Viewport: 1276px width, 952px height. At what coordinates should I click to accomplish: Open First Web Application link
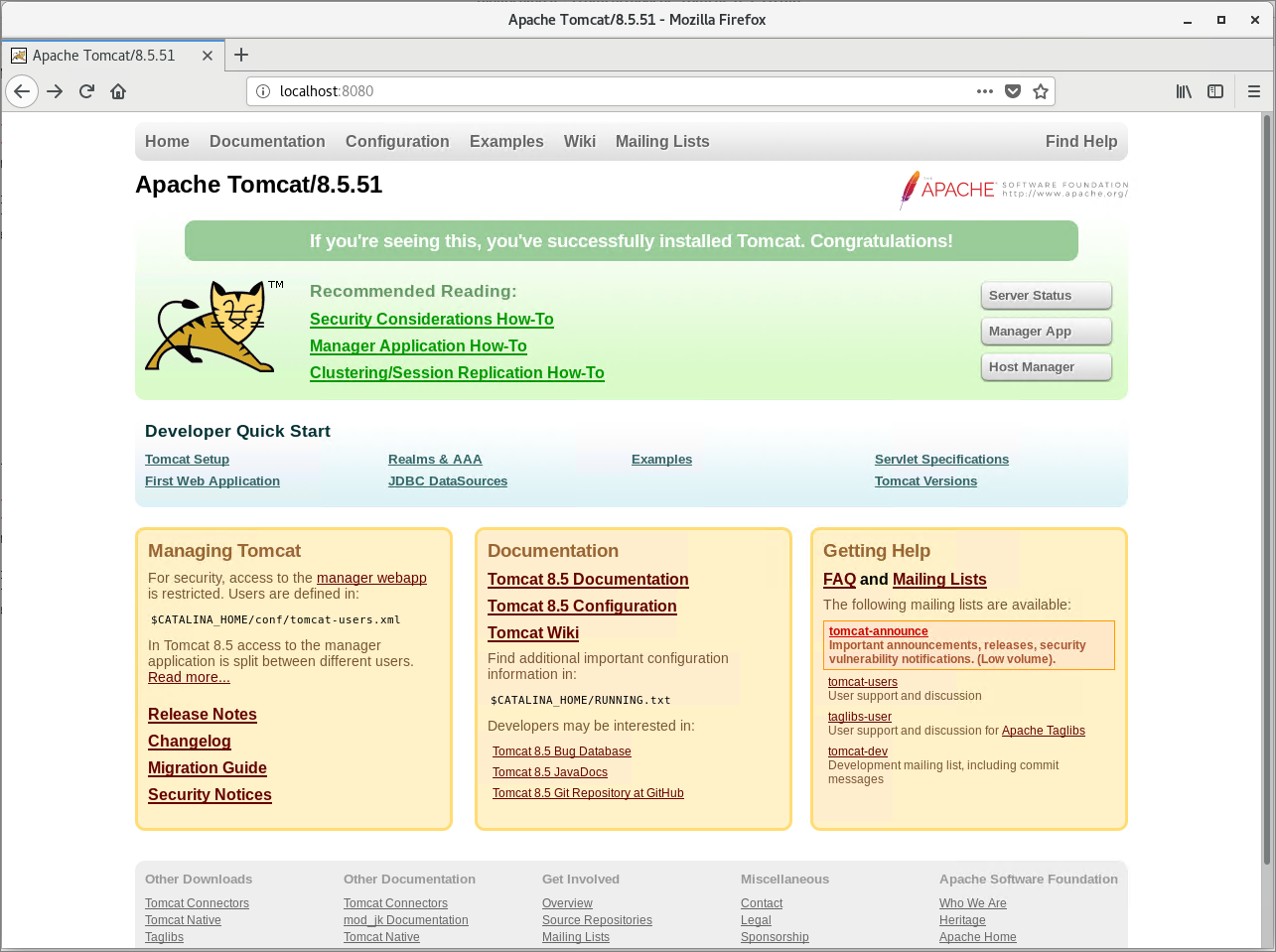213,481
